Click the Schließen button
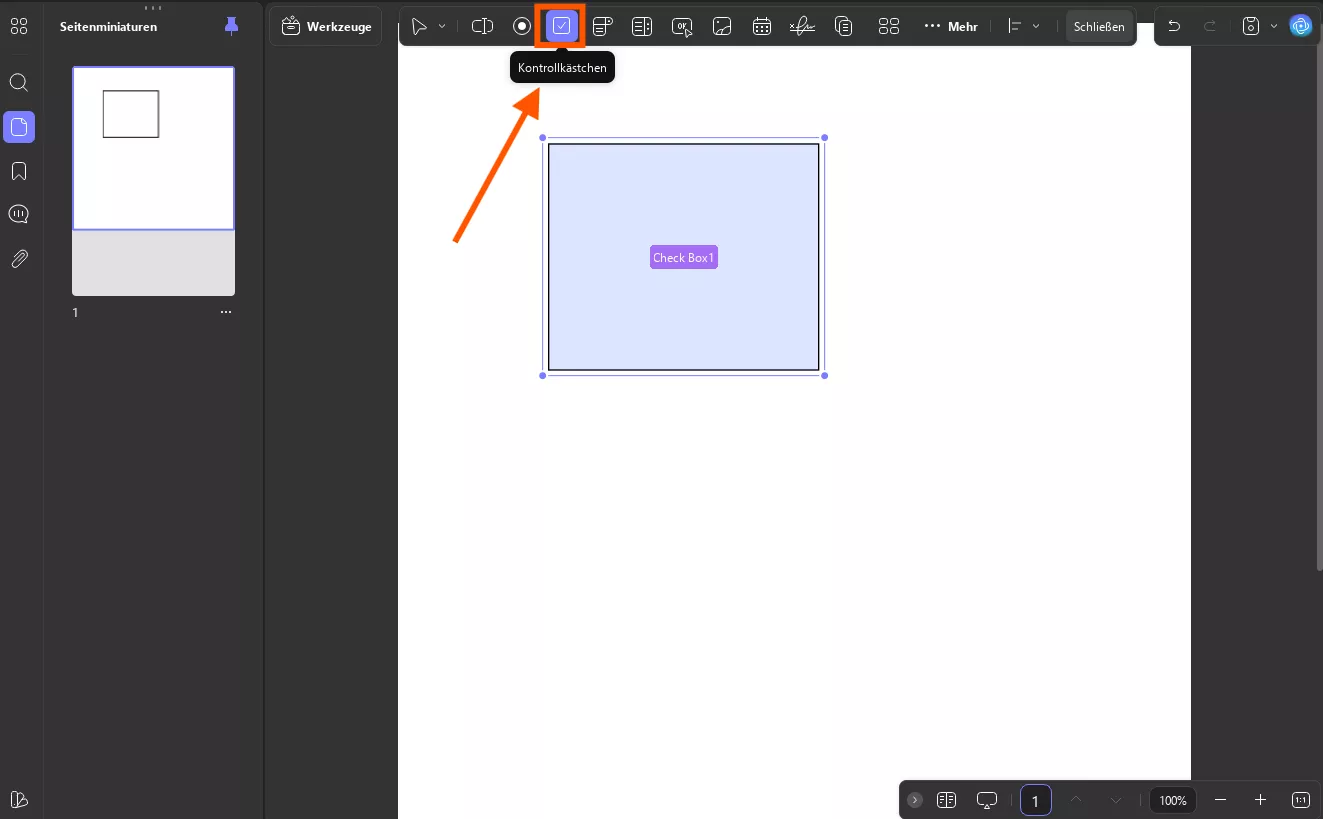 [1099, 27]
